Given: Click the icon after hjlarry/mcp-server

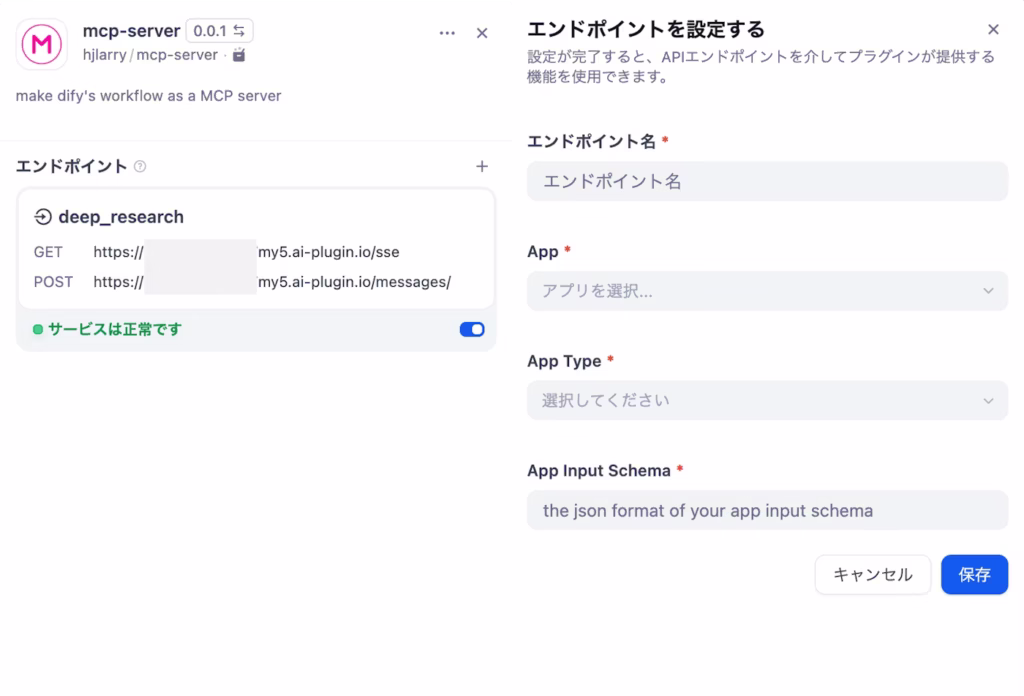Looking at the screenshot, I should click(239, 55).
